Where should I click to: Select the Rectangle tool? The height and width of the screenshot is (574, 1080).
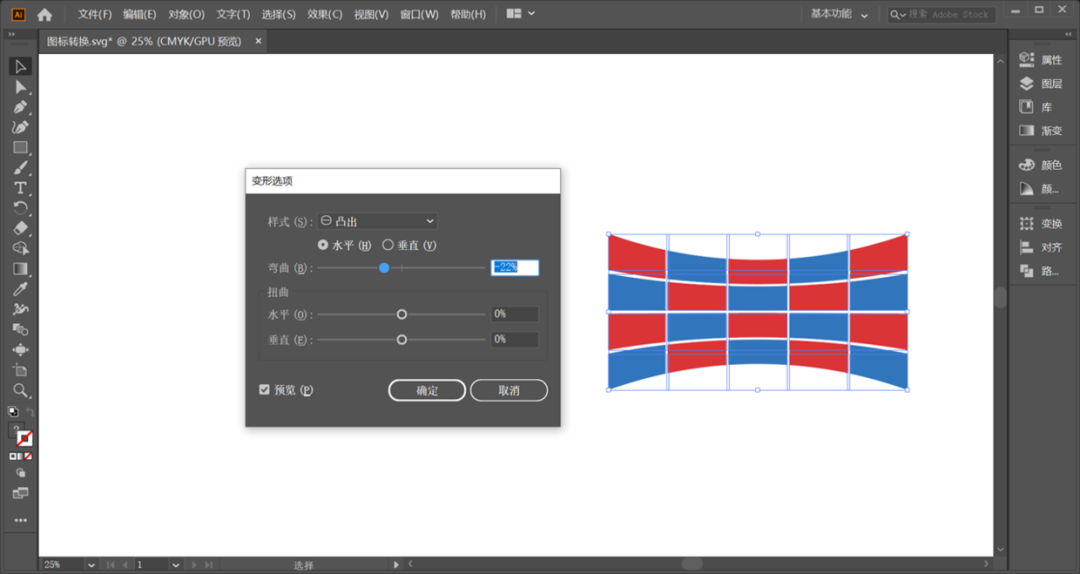pos(20,147)
